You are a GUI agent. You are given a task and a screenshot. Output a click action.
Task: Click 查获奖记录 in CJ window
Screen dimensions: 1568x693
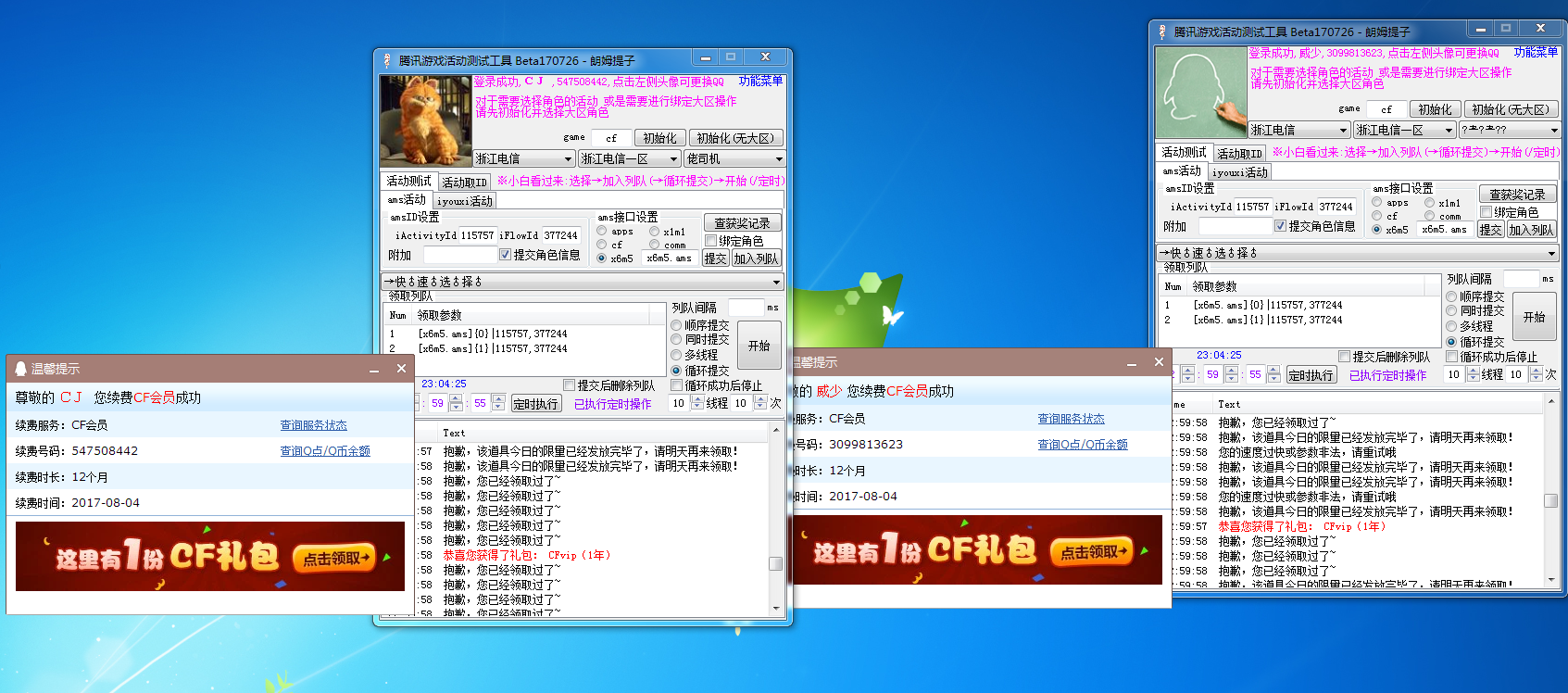[742, 223]
